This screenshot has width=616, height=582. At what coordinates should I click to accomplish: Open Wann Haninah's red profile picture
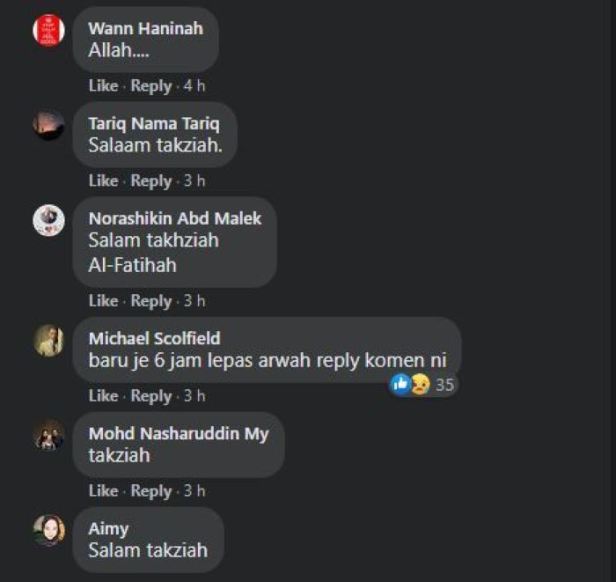tap(49, 30)
